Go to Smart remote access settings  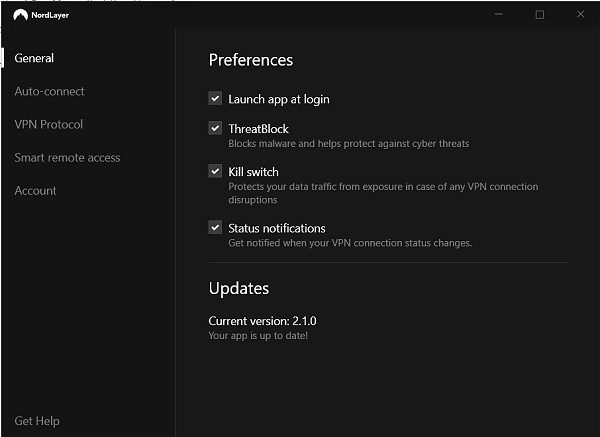(x=67, y=157)
